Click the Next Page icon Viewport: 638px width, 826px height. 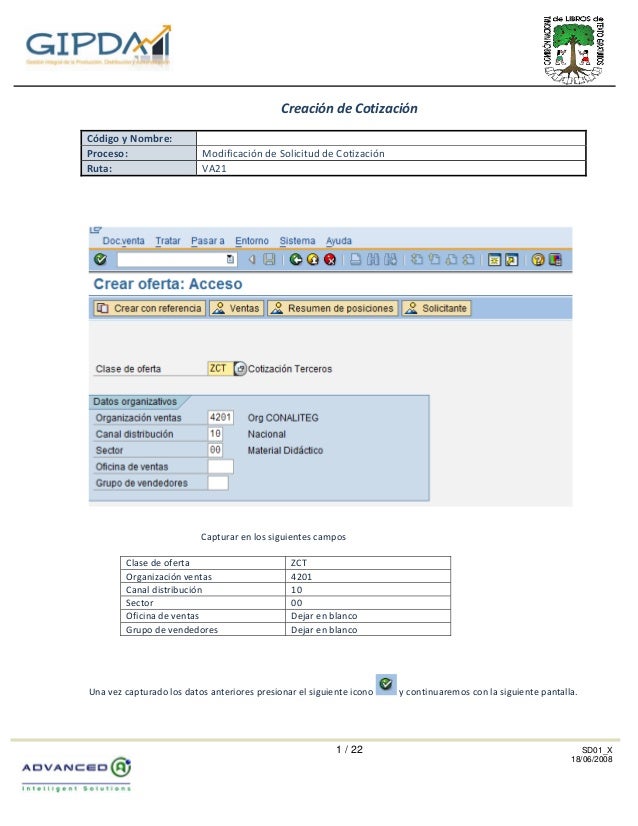[451, 259]
